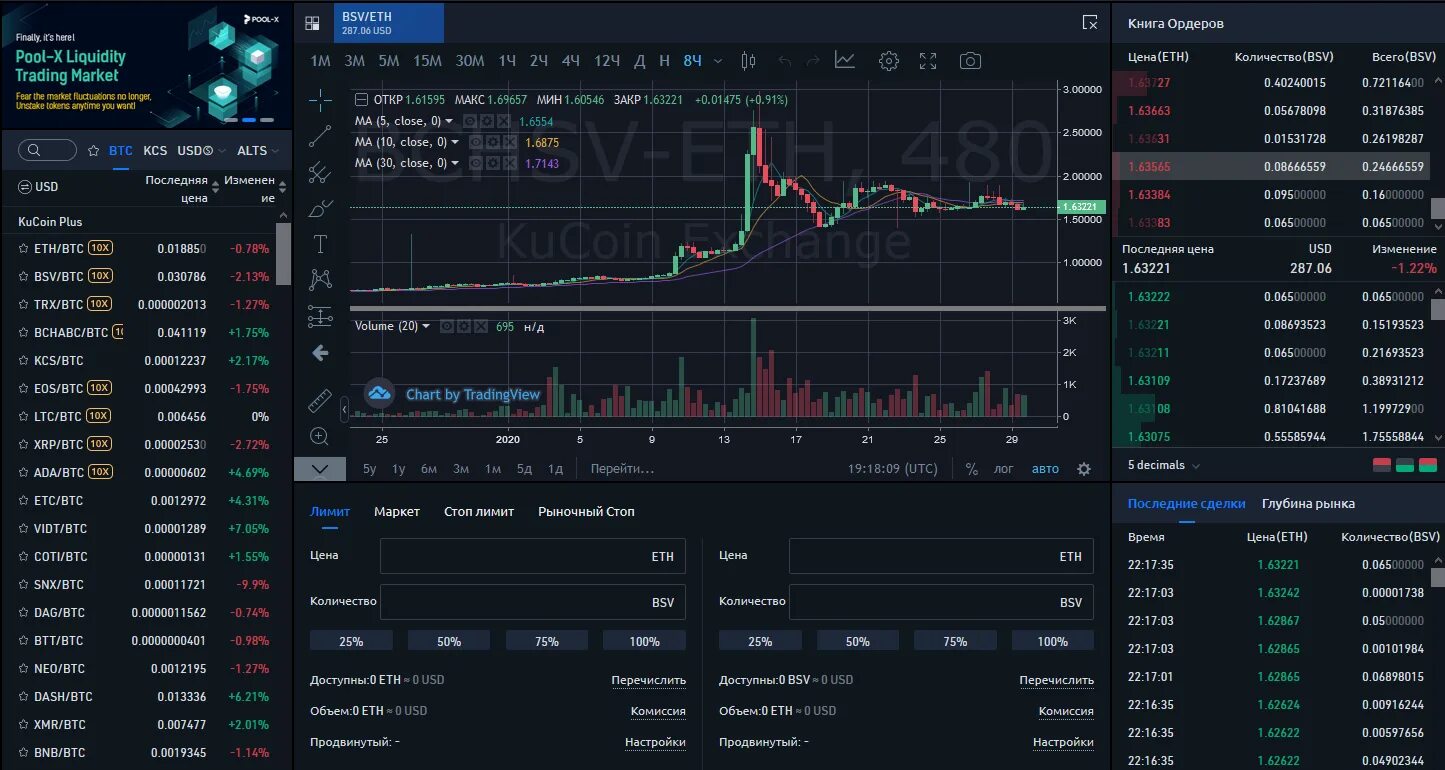The image size is (1445, 770).
Task: Open the candlestick chart style picker
Action: [x=748, y=61]
